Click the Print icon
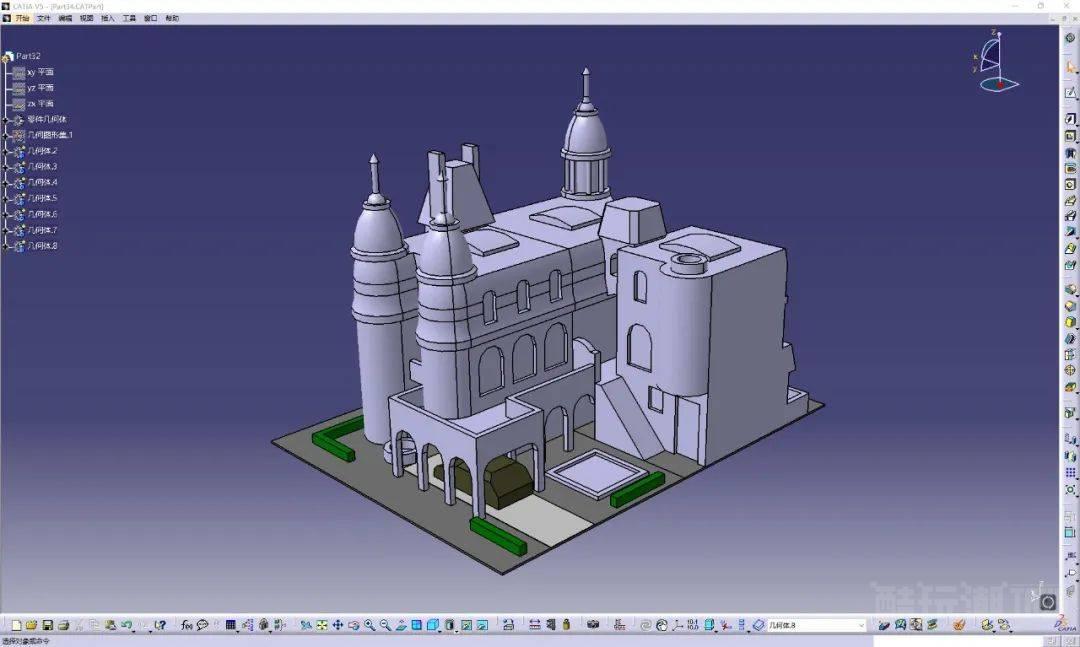 tap(63, 625)
